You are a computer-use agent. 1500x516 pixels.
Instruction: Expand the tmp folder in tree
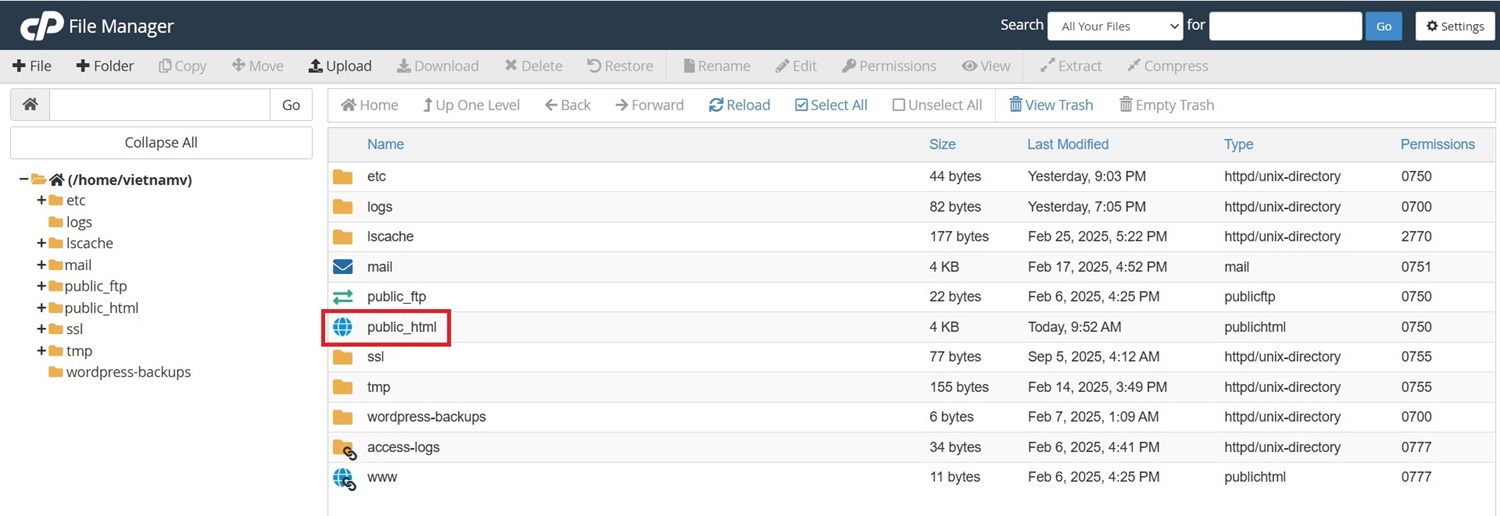[42, 351]
